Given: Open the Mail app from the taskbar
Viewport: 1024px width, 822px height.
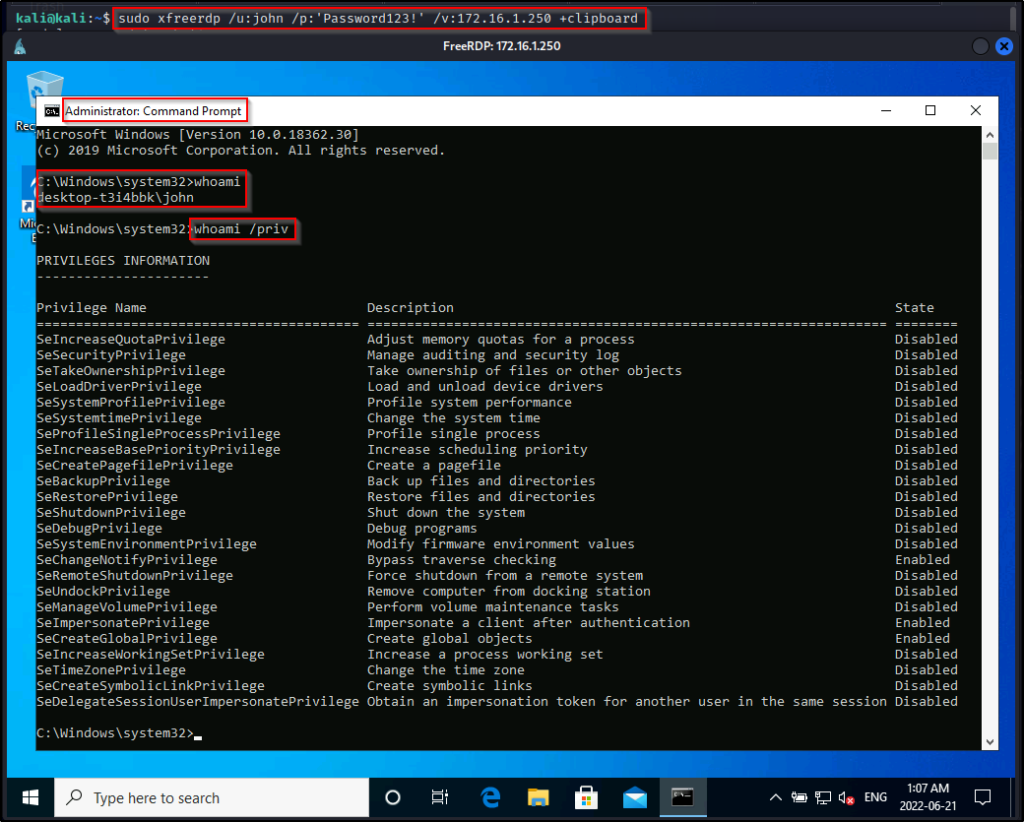Looking at the screenshot, I should (634, 797).
